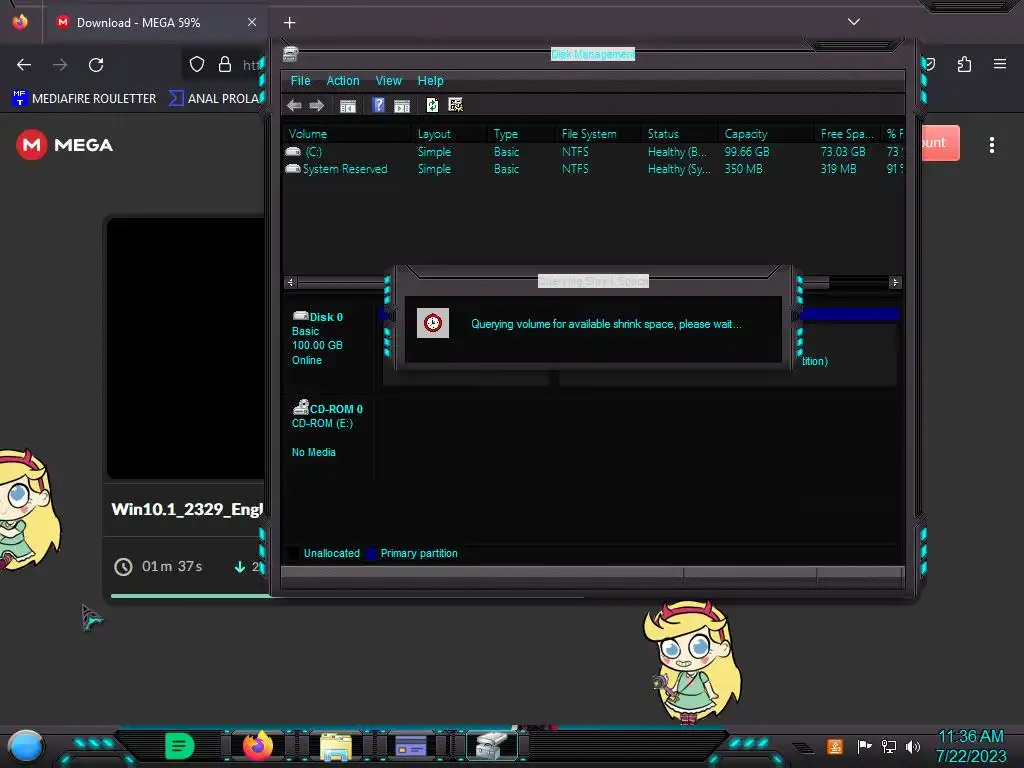1024x768 pixels.
Task: Select the (C:) volume row
Action: (x=593, y=152)
